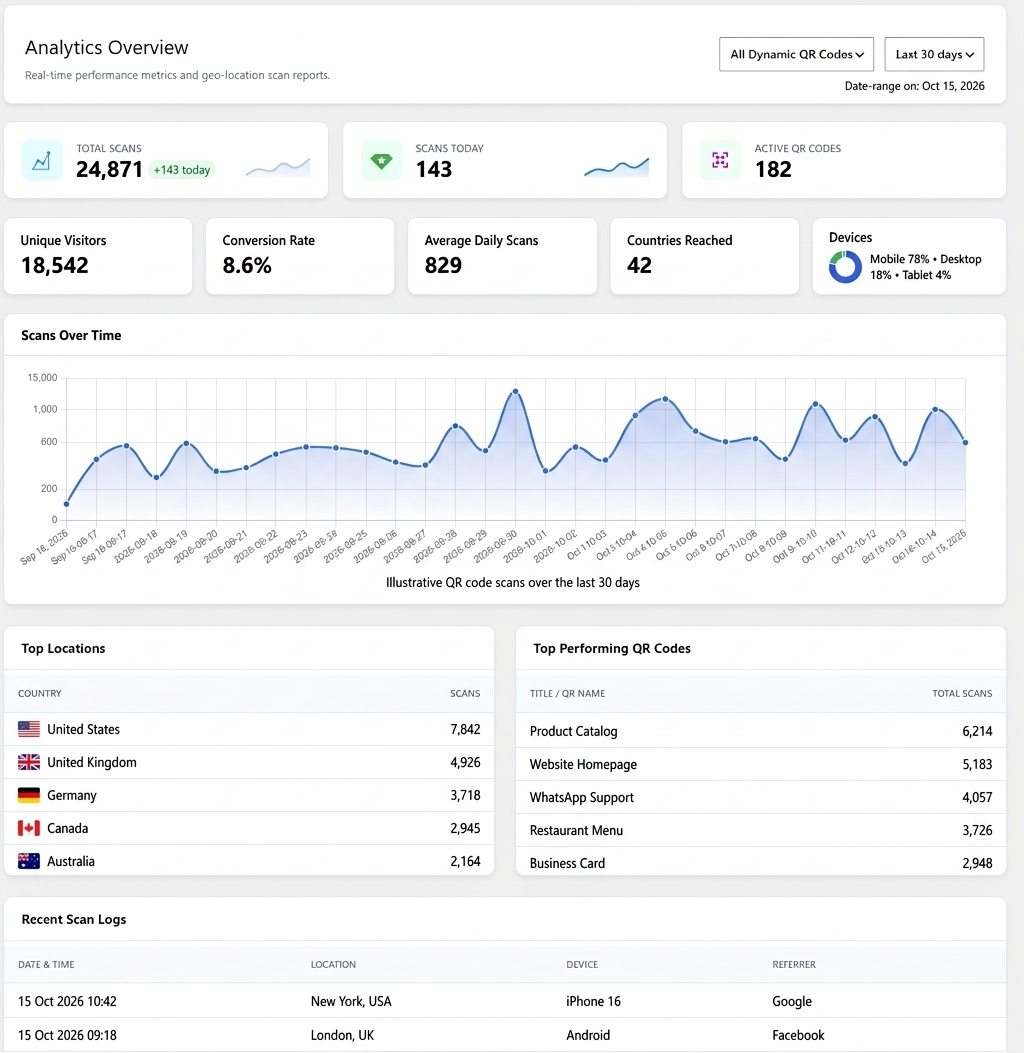1024x1053 pixels.
Task: Click the TITLE / QR NAME column header
Action: [567, 693]
